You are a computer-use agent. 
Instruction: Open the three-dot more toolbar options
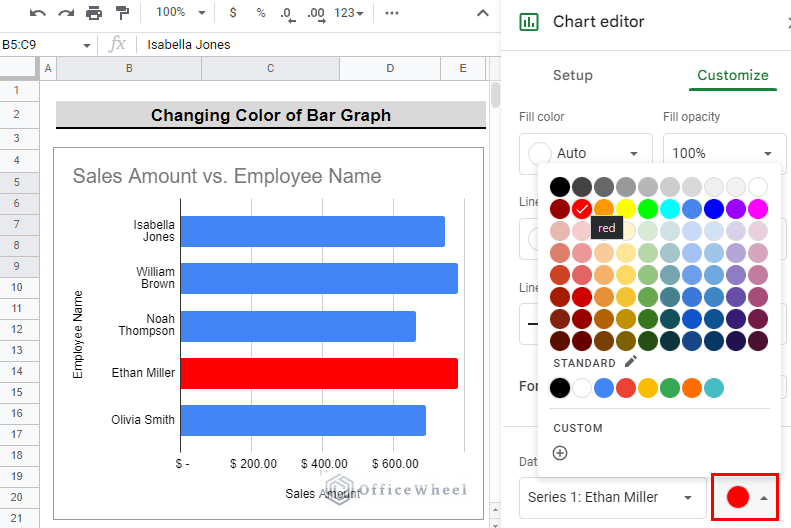pyautogui.click(x=392, y=13)
